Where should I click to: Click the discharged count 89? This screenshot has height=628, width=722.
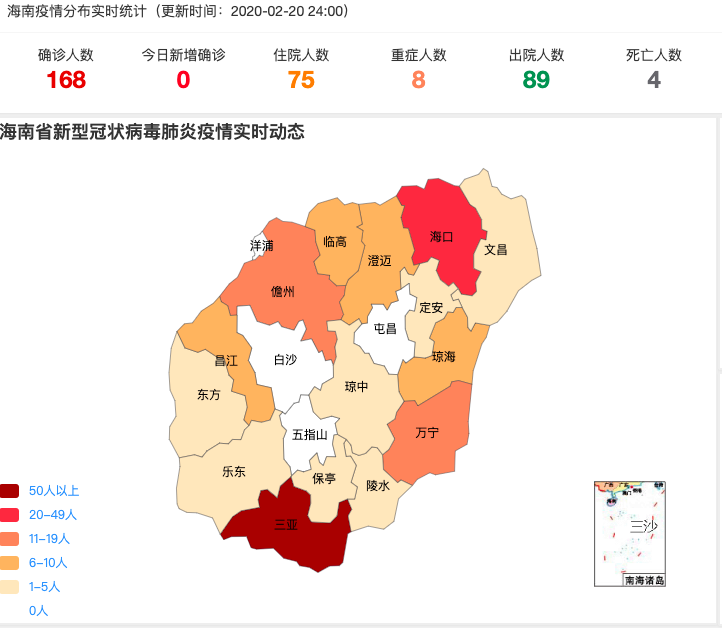[536, 80]
